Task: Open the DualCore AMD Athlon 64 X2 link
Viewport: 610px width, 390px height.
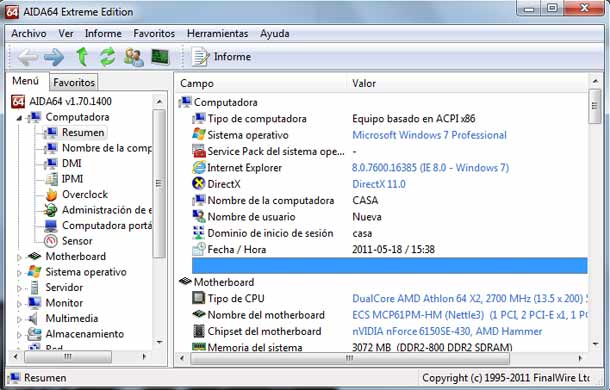Action: pyautogui.click(x=470, y=299)
